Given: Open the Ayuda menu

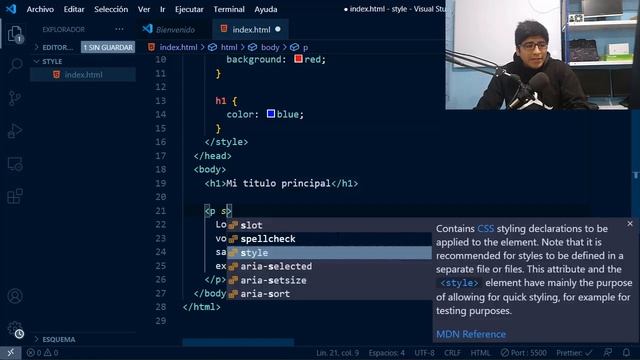Looking at the screenshot, I should [x=266, y=9].
